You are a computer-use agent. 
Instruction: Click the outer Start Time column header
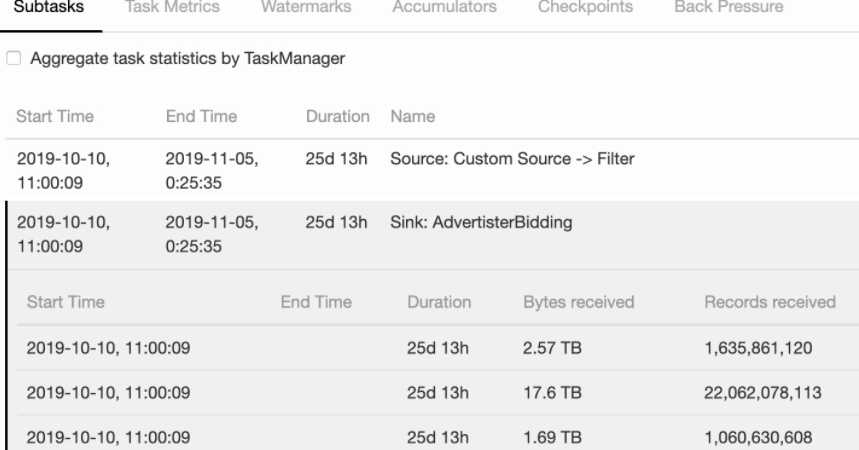[55, 116]
